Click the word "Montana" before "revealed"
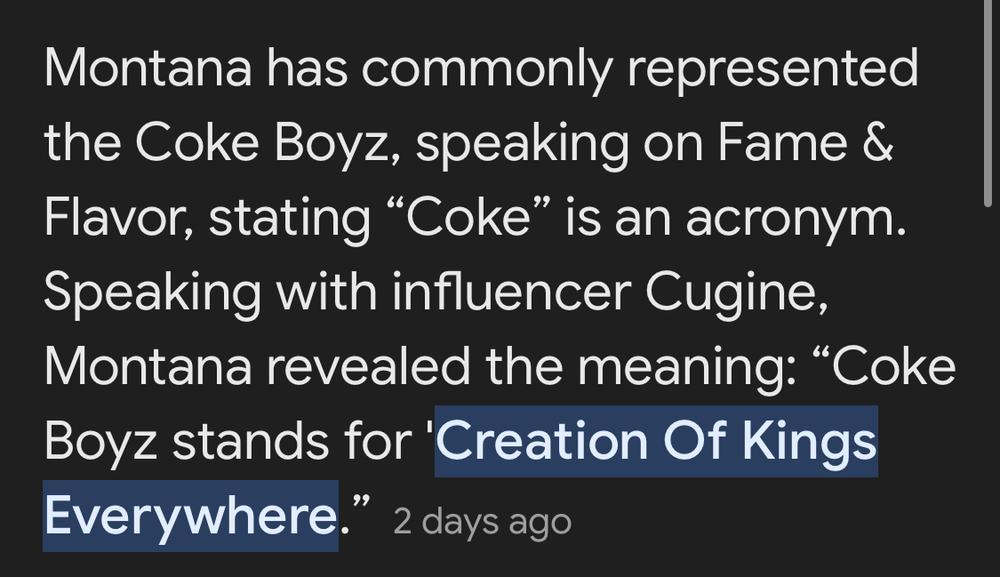This screenshot has height=577, width=1000. coord(148,367)
